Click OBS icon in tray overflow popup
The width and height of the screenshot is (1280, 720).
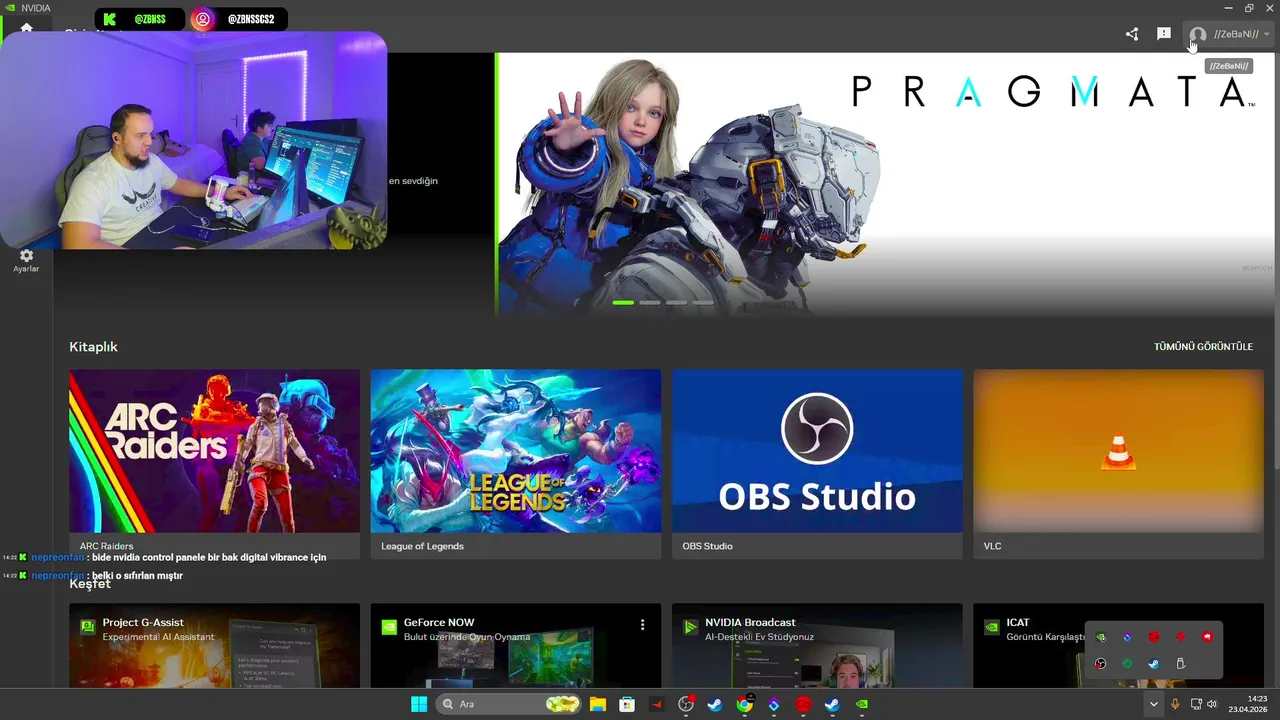point(1101,664)
